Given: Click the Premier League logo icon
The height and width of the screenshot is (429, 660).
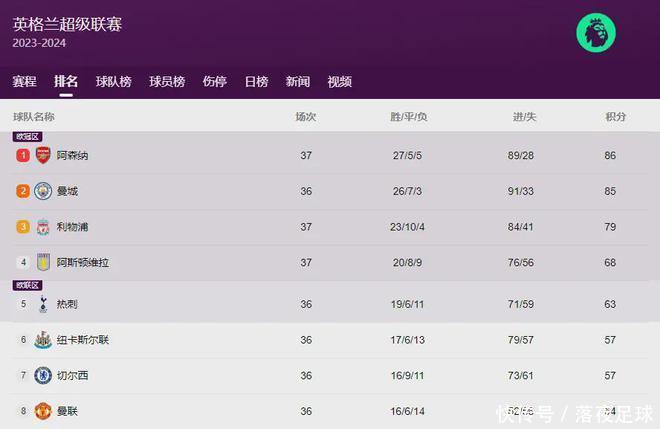Looking at the screenshot, I should (596, 32).
